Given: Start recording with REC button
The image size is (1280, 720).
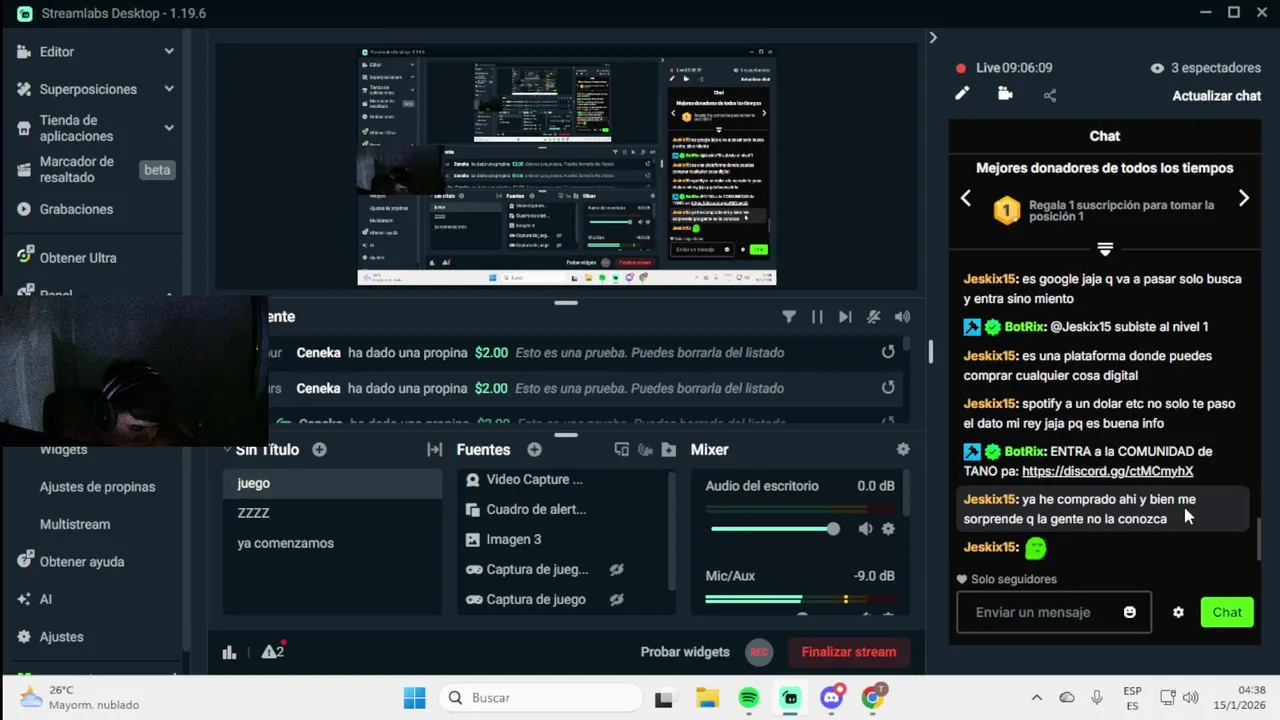Looking at the screenshot, I should pos(759,652).
